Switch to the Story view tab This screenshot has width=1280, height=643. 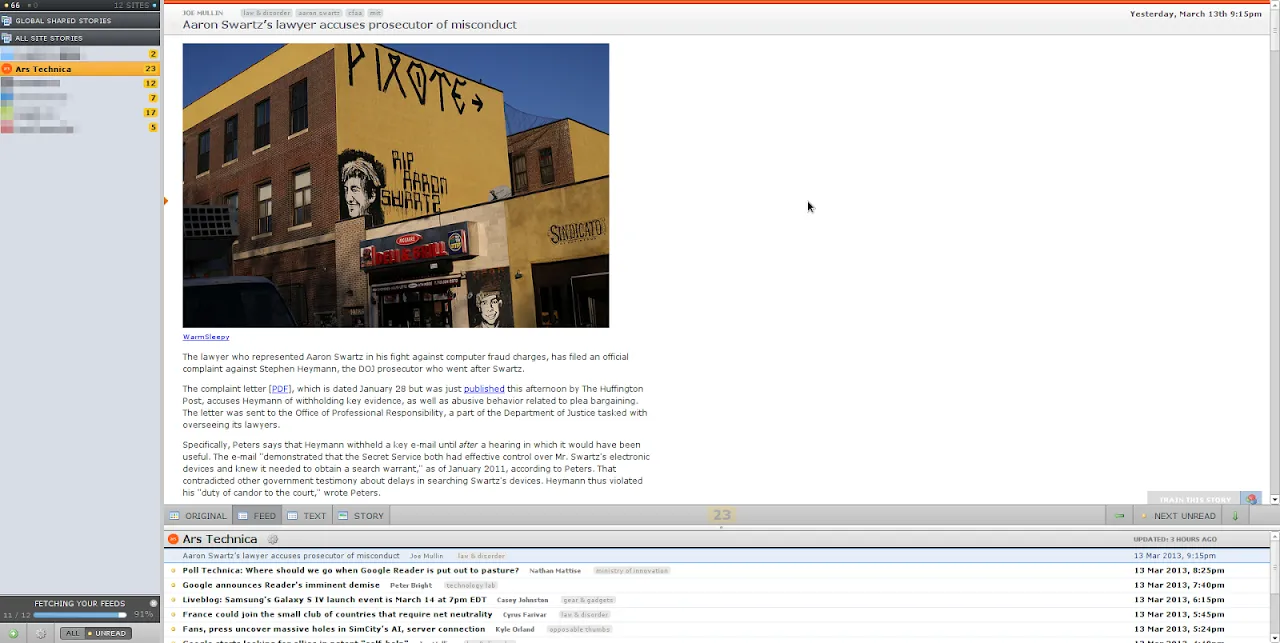point(361,516)
